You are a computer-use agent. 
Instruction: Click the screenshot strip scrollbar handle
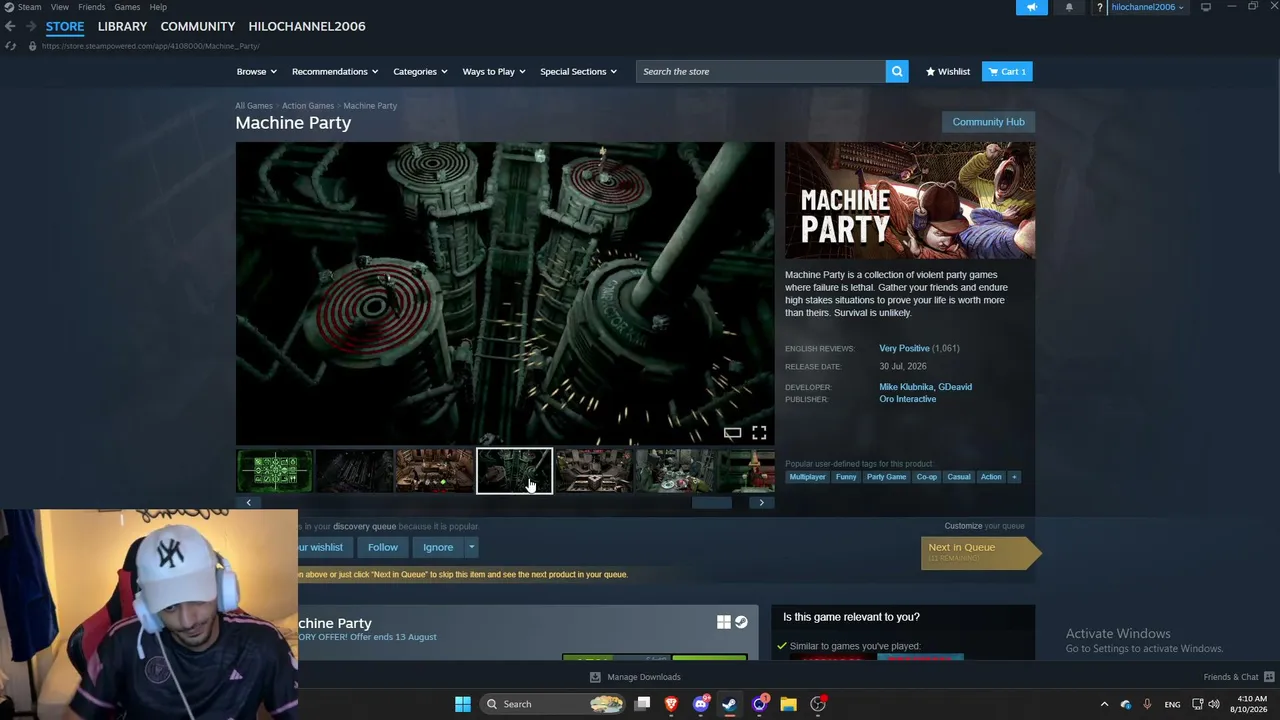click(x=712, y=502)
